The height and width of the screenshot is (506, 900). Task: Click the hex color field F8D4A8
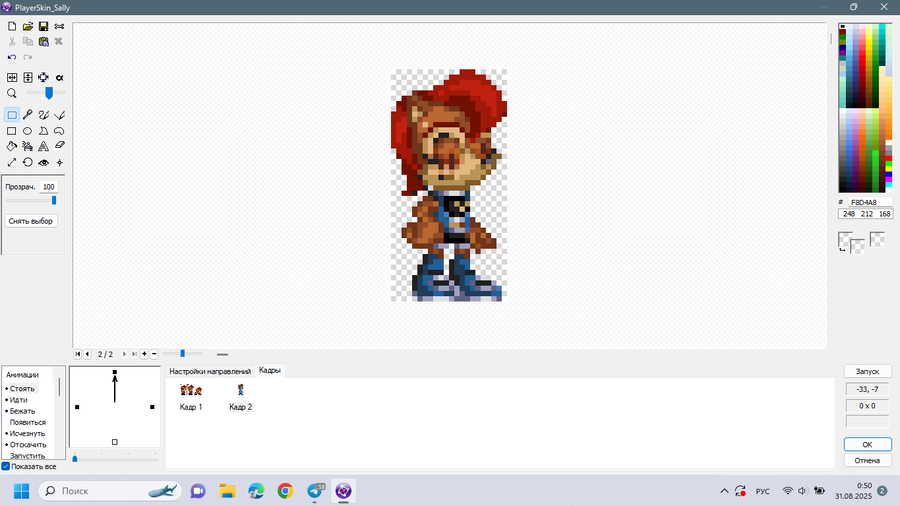pos(869,202)
